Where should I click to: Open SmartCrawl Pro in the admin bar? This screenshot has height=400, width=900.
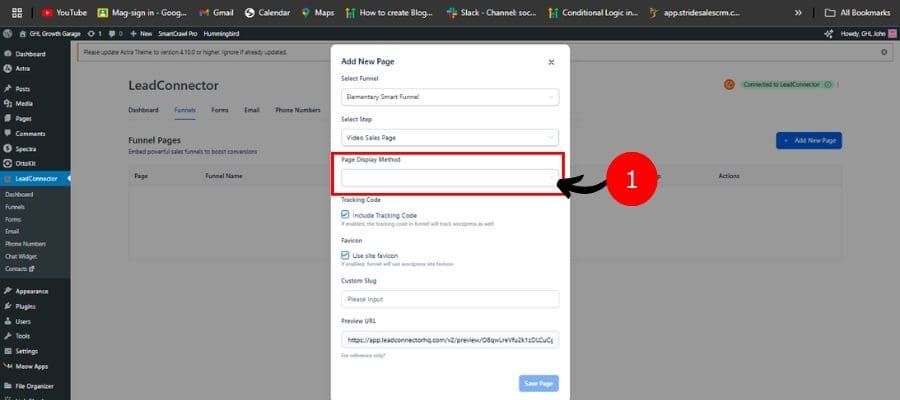[x=177, y=34]
